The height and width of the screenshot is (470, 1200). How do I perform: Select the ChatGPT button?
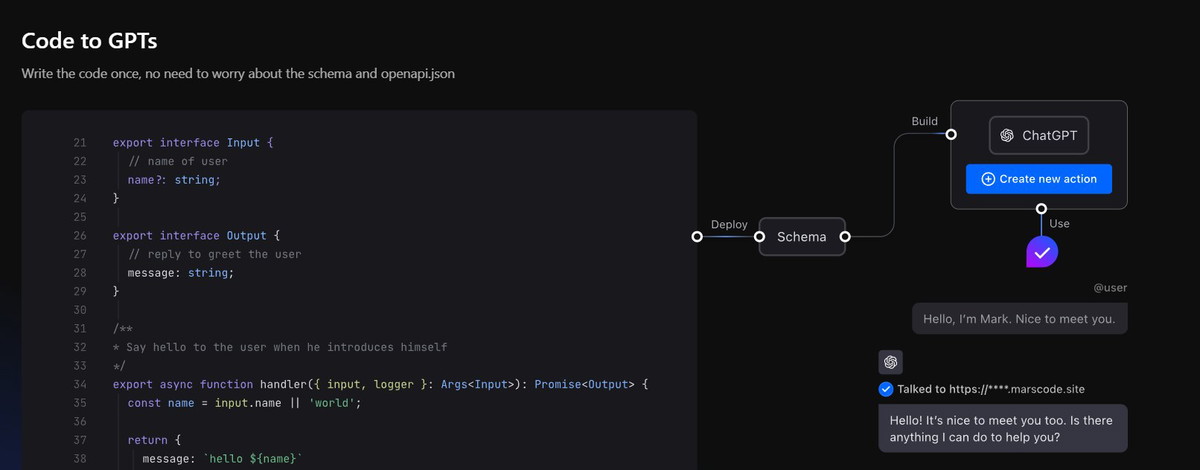(x=1038, y=136)
